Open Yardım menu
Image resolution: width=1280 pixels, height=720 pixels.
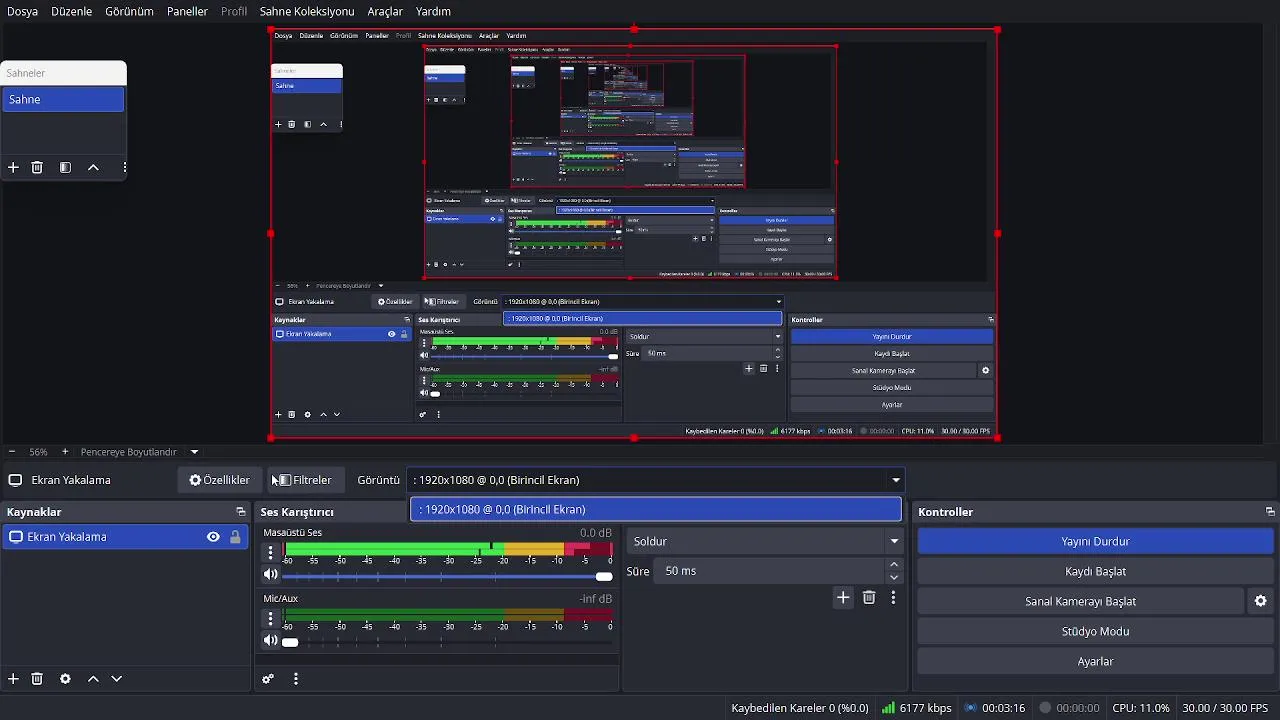(x=433, y=11)
